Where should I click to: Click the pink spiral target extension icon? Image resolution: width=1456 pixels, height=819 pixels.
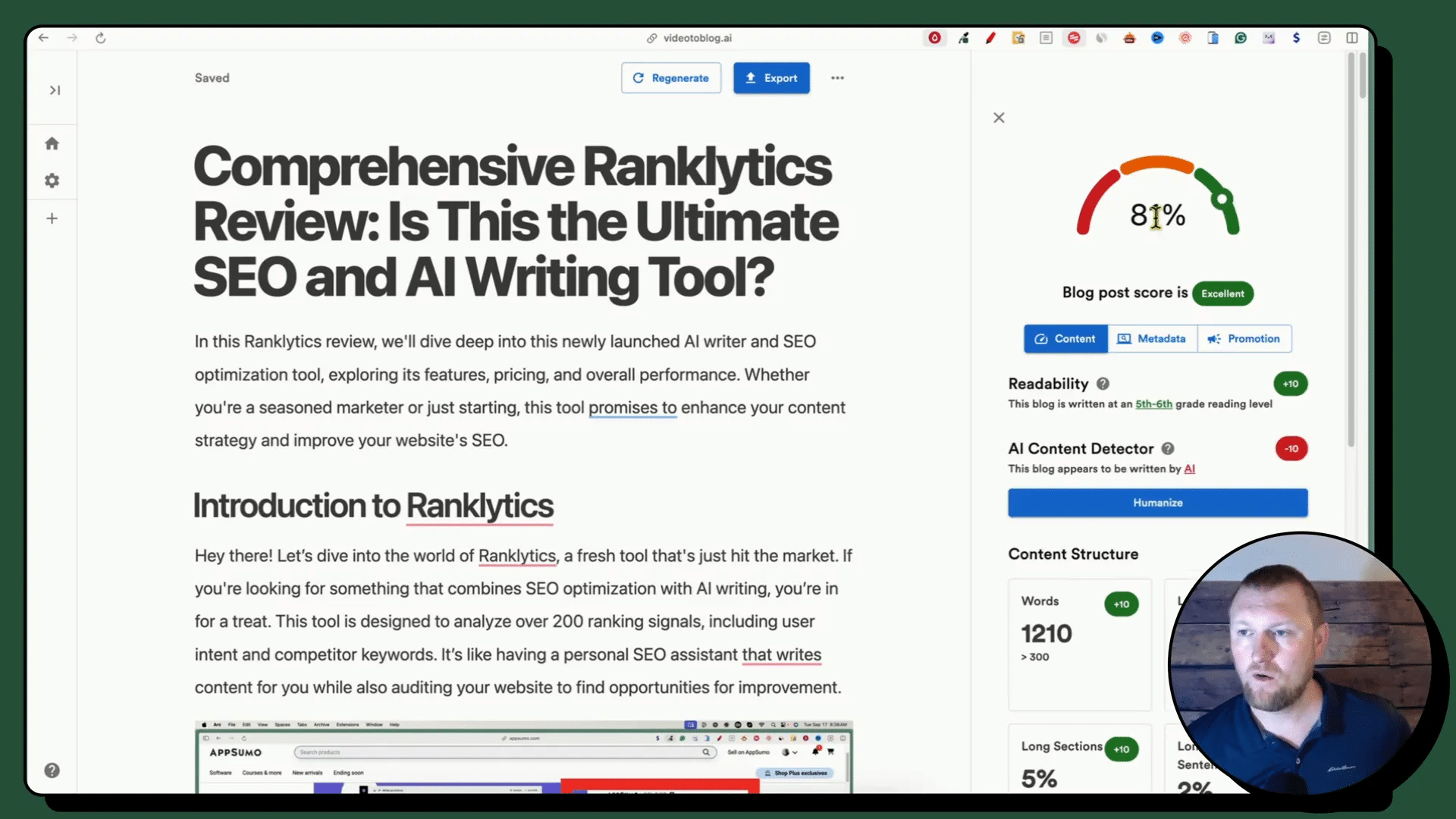tap(1185, 38)
